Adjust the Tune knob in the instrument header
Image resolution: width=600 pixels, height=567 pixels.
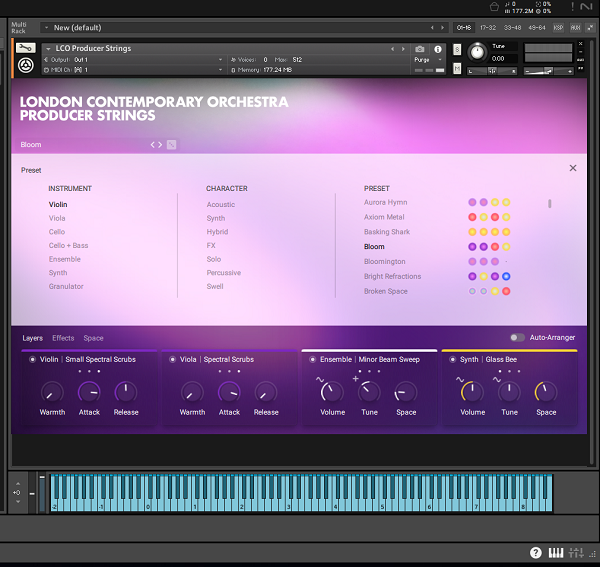click(477, 52)
